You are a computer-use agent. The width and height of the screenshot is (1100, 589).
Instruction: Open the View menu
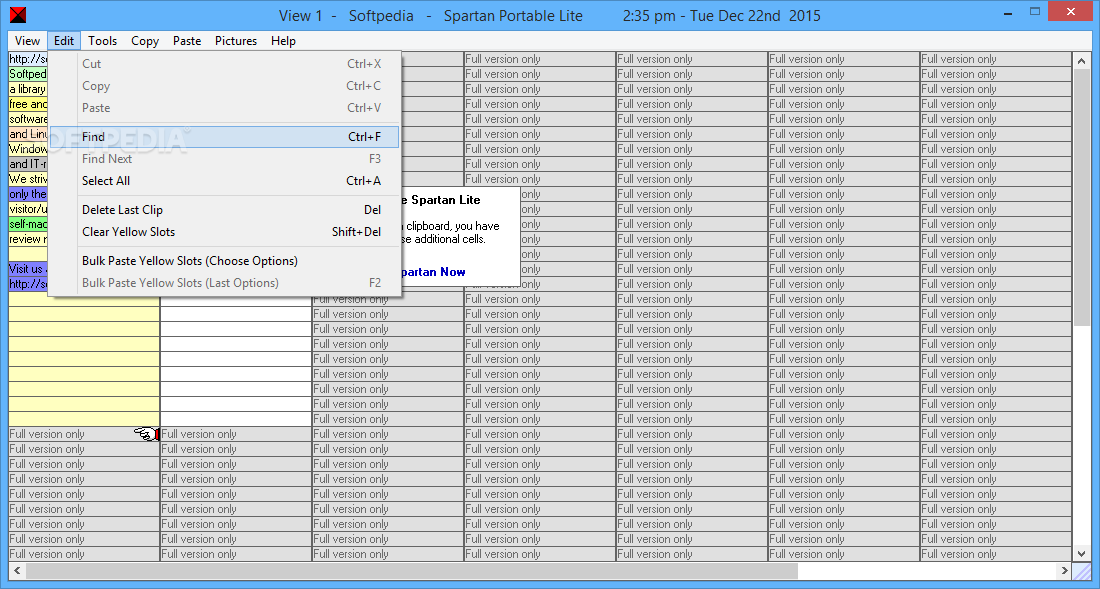[27, 41]
